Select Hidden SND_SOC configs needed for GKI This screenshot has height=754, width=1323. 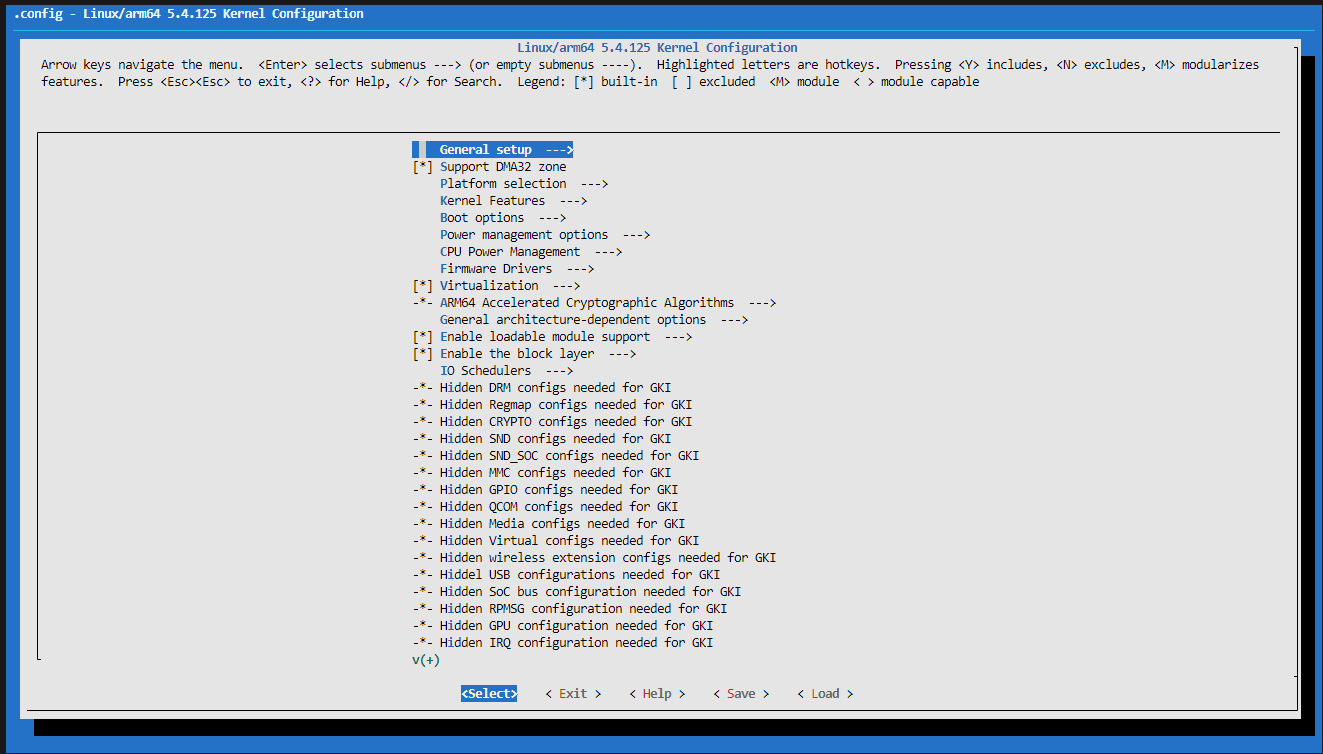[x=555, y=456]
